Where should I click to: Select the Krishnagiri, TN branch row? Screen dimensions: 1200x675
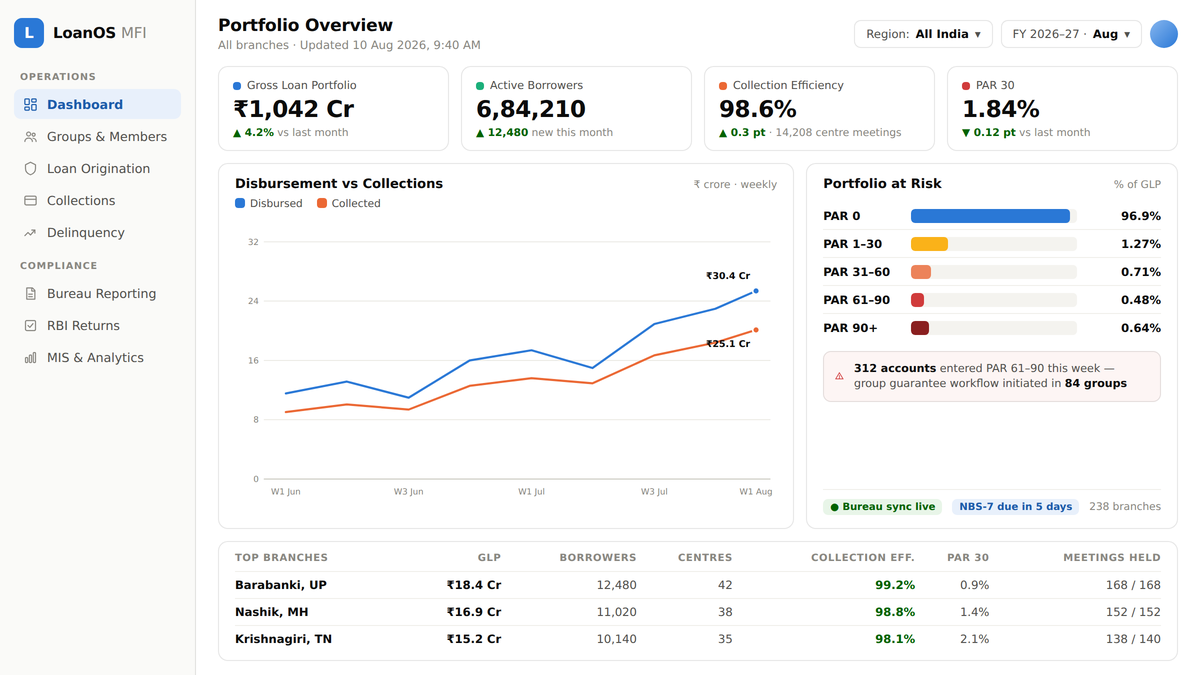click(698, 639)
